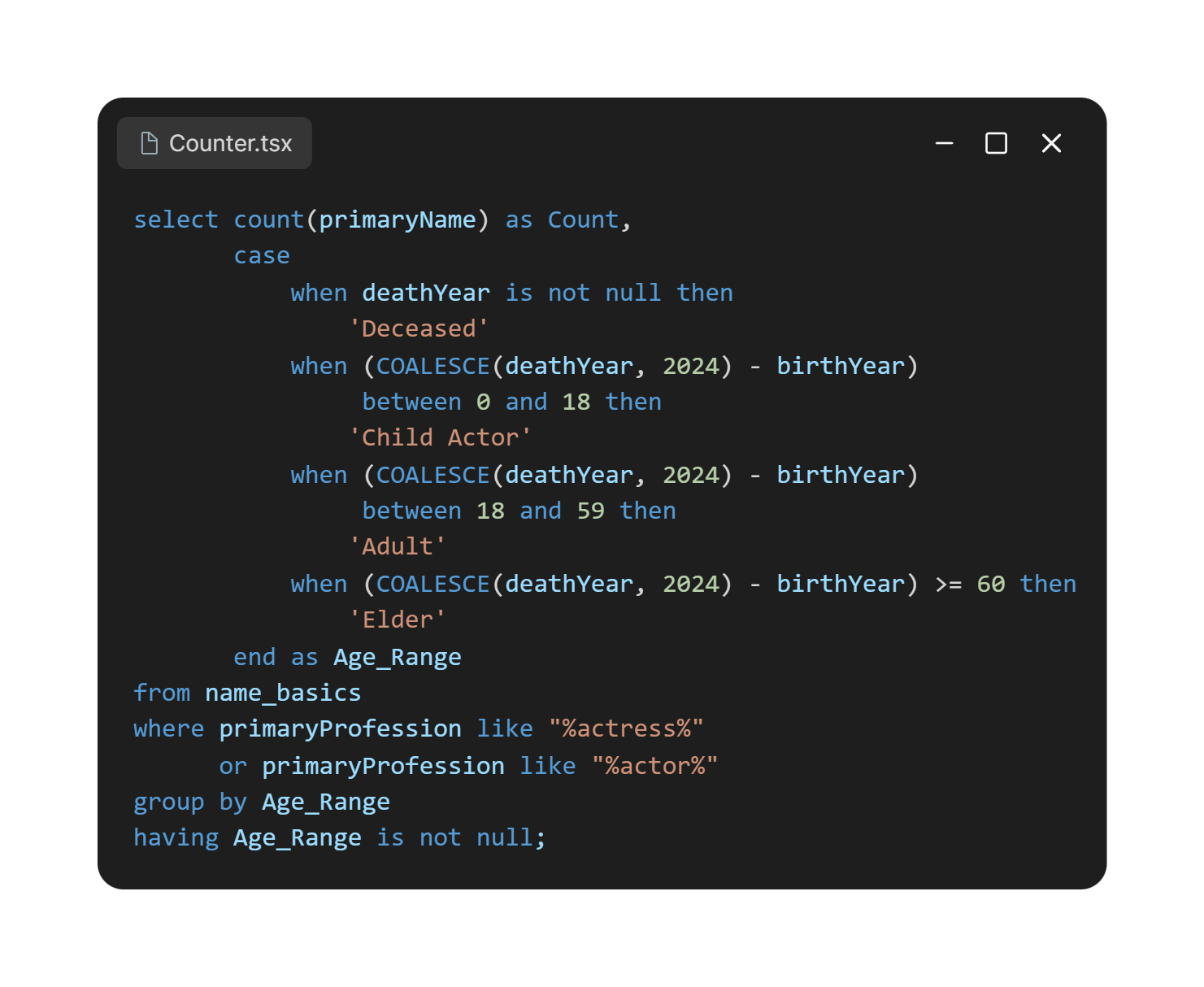Click 'having Age_Range is not null' line
The image size is (1204, 987).
pos(340,838)
